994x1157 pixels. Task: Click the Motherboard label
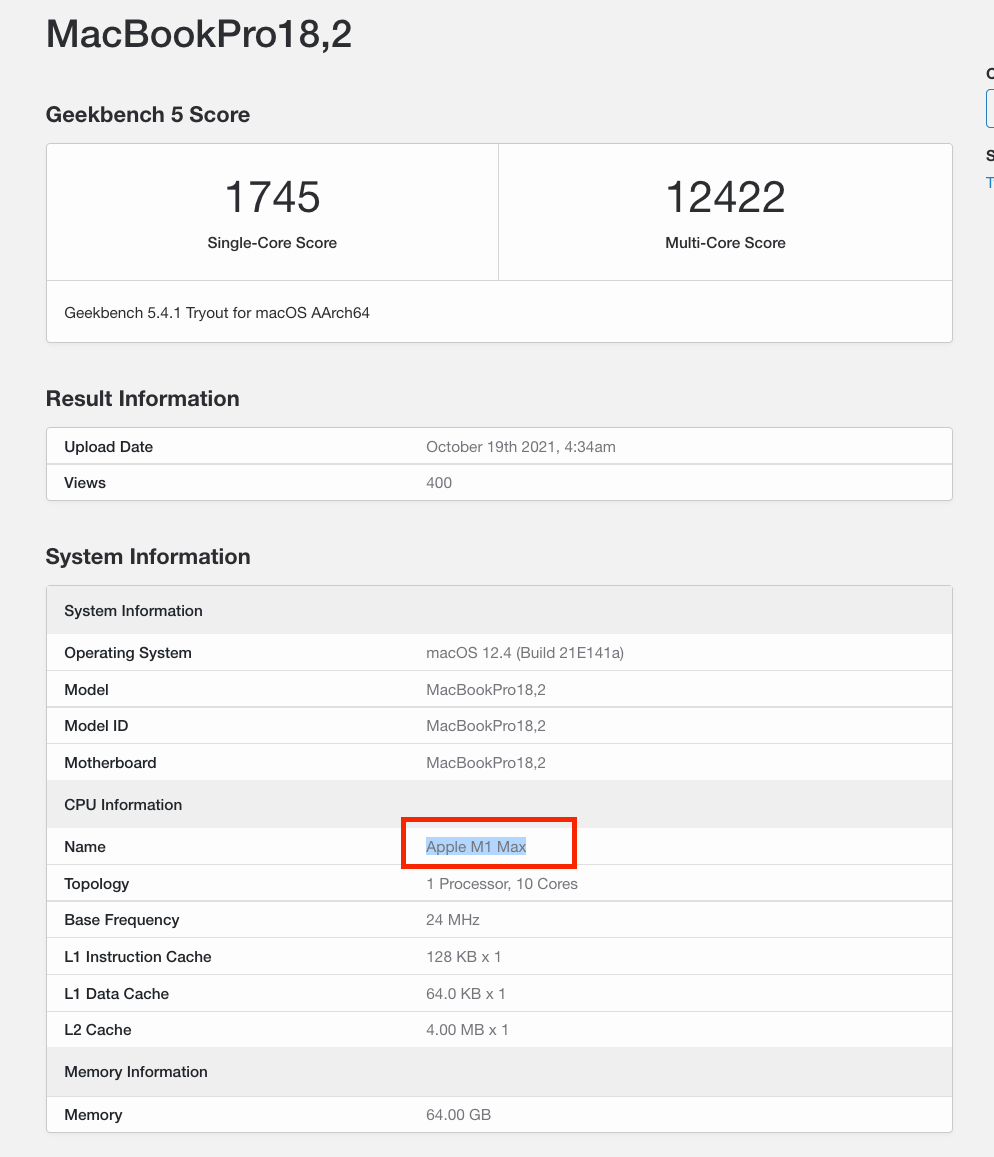(x=110, y=763)
